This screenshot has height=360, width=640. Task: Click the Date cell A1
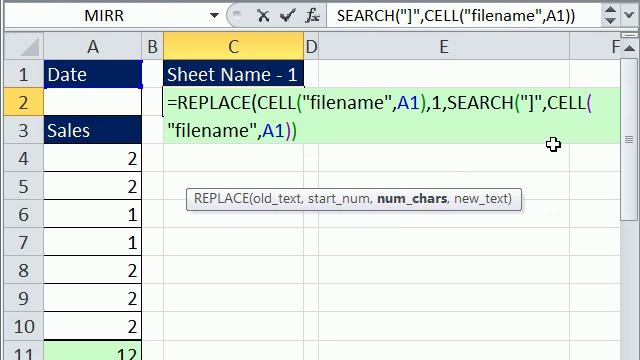(93, 74)
